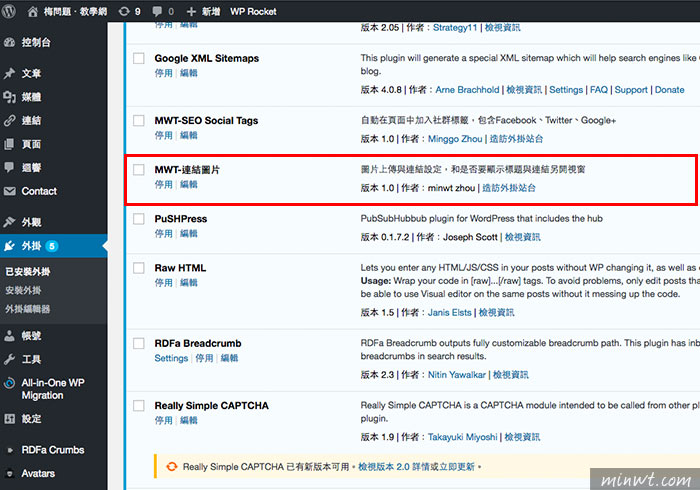Open the 外掛編輯器 submenu item
Image resolution: width=700 pixels, height=490 pixels.
pos(28,309)
